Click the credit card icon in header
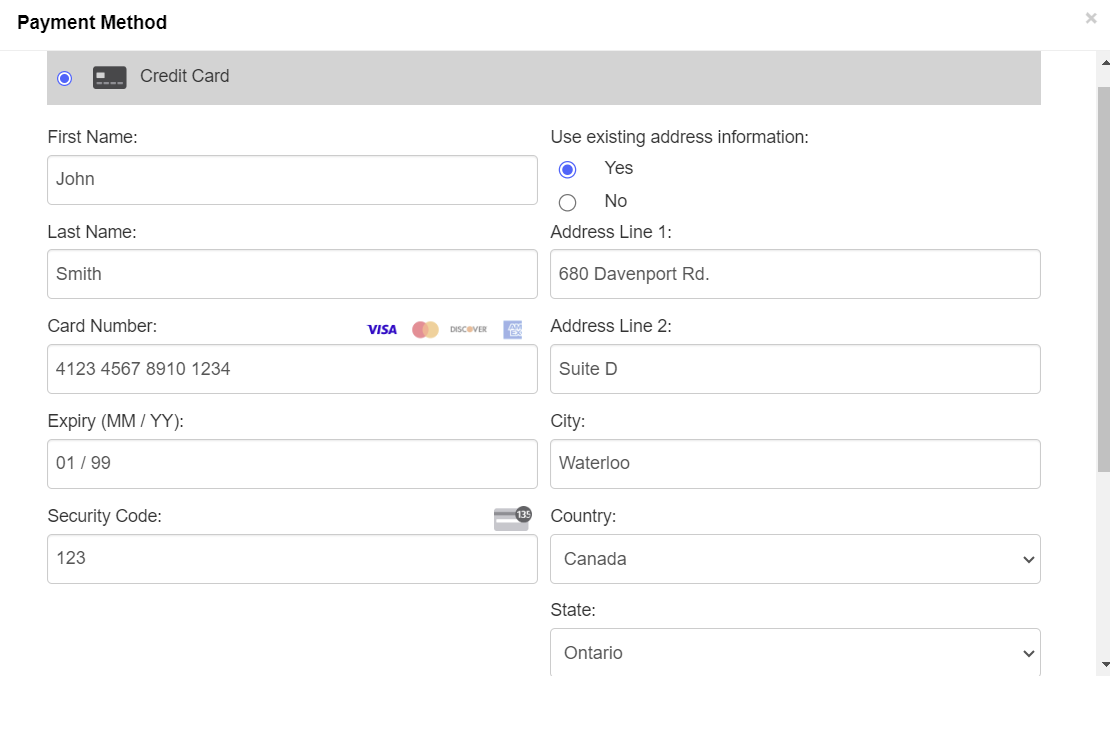 click(x=110, y=77)
